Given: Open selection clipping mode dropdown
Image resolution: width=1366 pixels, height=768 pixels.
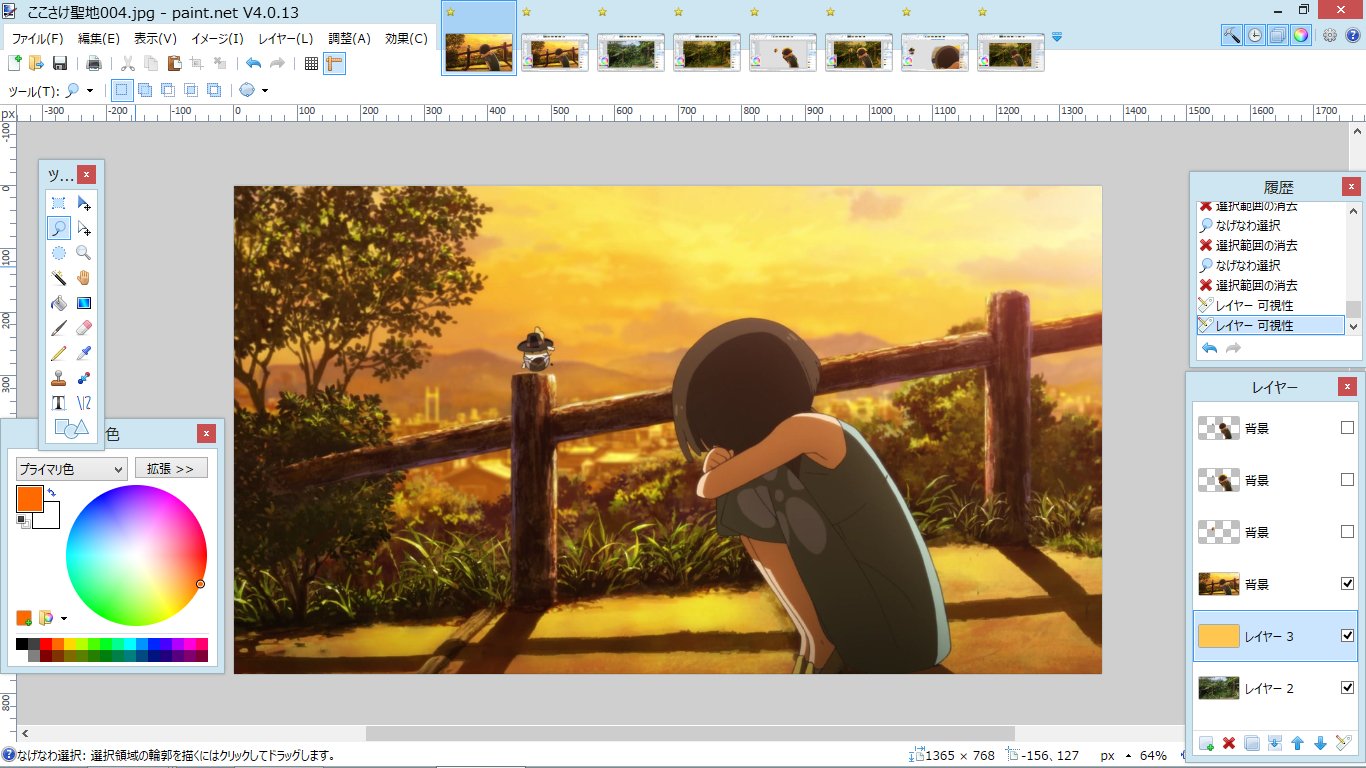Looking at the screenshot, I should pyautogui.click(x=254, y=91).
